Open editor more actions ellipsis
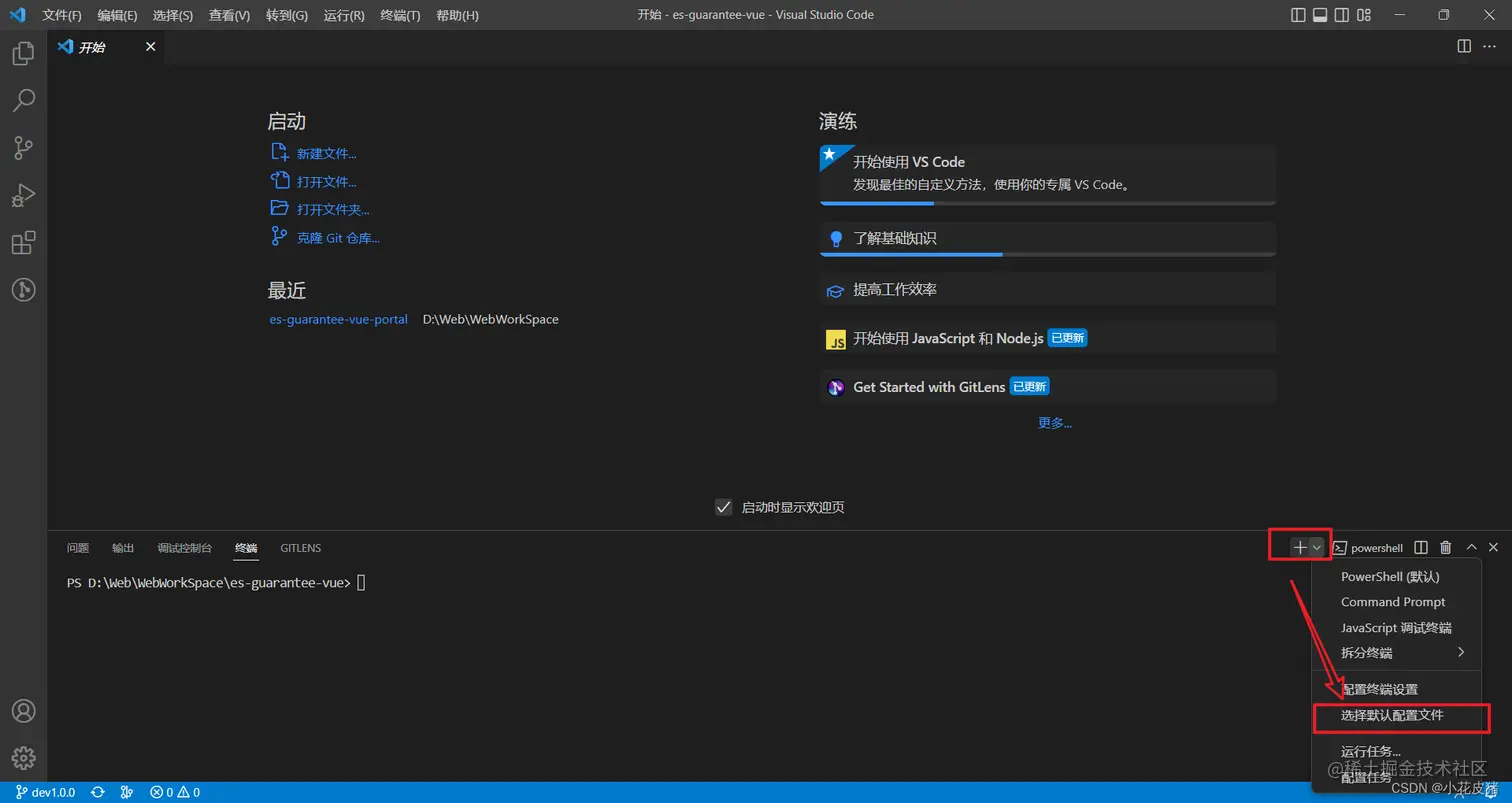This screenshot has width=1512, height=803. 1489,47
